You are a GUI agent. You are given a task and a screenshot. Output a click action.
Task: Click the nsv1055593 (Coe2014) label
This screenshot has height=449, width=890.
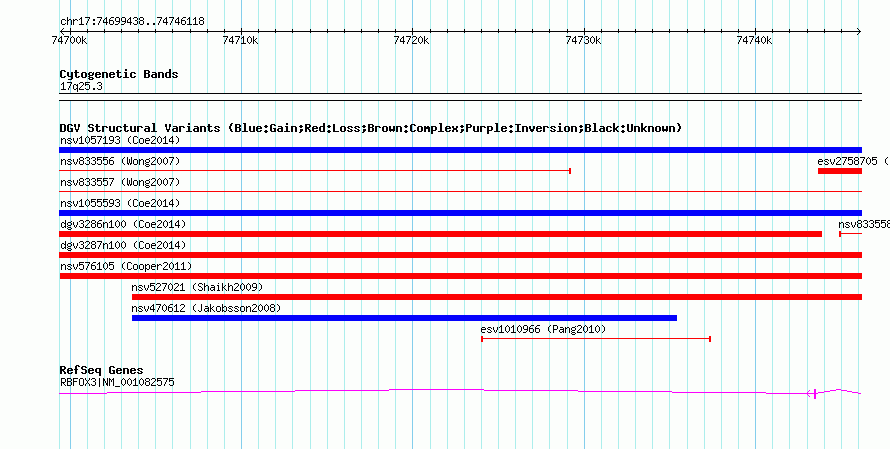[x=120, y=203]
